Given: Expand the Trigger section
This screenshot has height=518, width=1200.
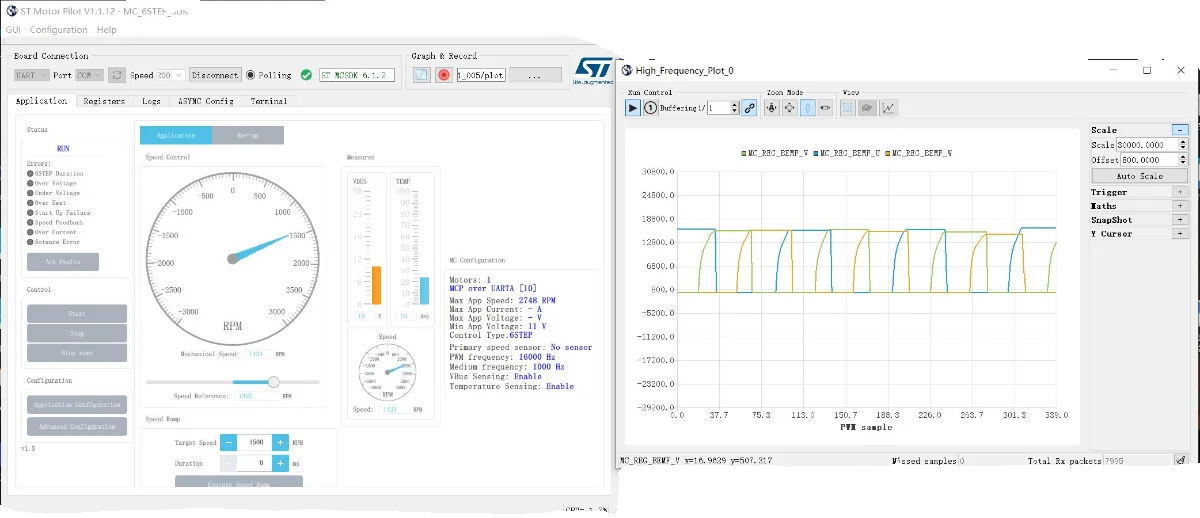Looking at the screenshot, I should click(x=1180, y=192).
